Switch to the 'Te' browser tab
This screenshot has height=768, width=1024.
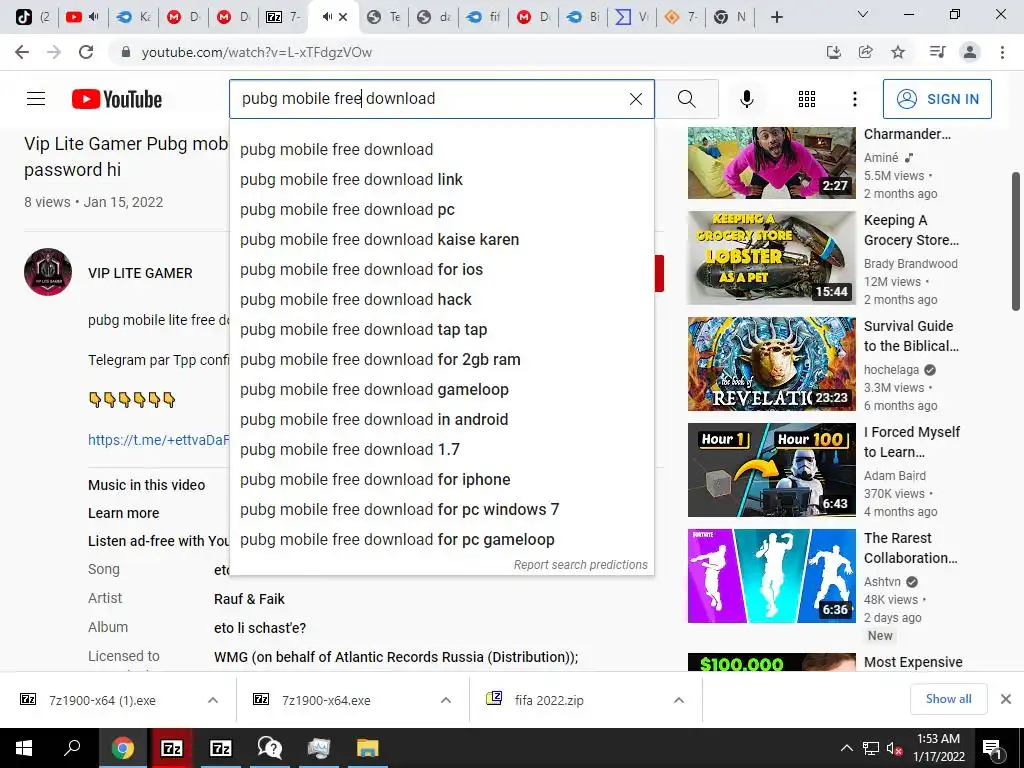383,17
